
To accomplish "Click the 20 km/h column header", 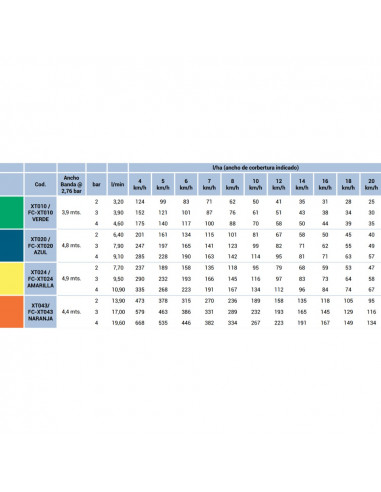I will pyautogui.click(x=371, y=184).
